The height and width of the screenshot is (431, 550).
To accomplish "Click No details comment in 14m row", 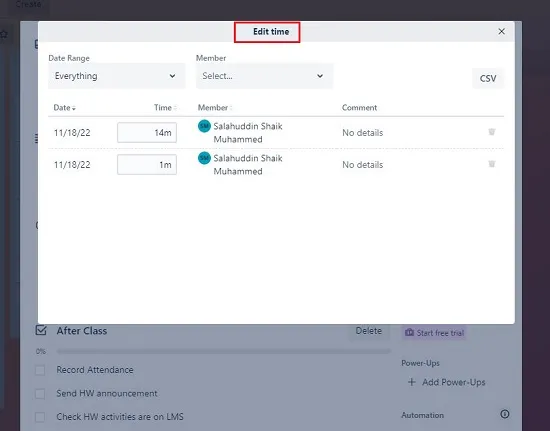I will [x=362, y=133].
